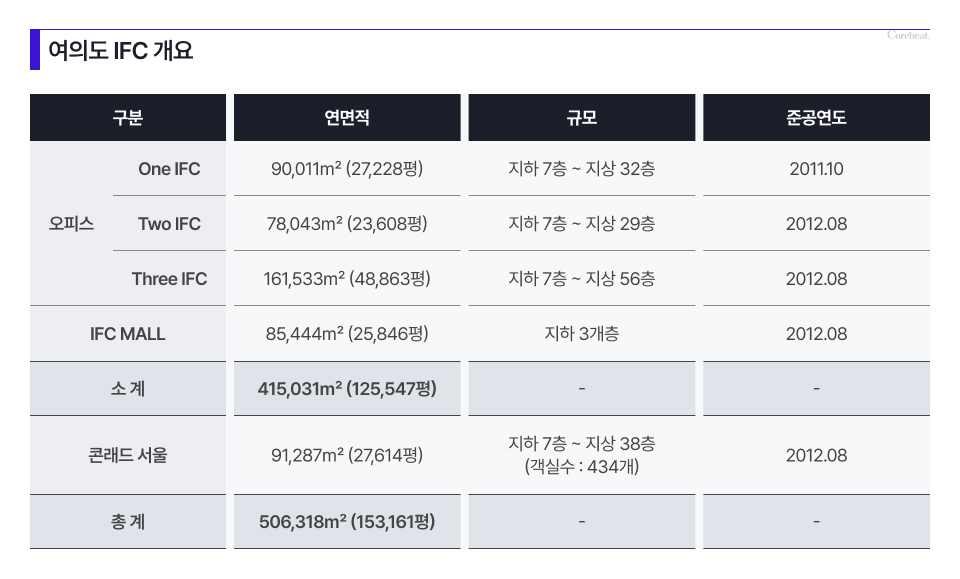This screenshot has width=960, height=579.
Task: Select the 소 계 subtotal label
Action: 127,389
